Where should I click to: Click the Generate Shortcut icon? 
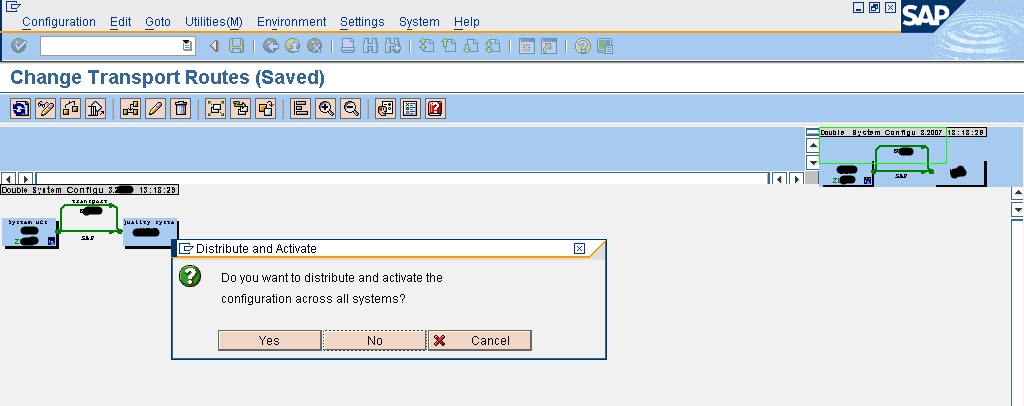549,46
